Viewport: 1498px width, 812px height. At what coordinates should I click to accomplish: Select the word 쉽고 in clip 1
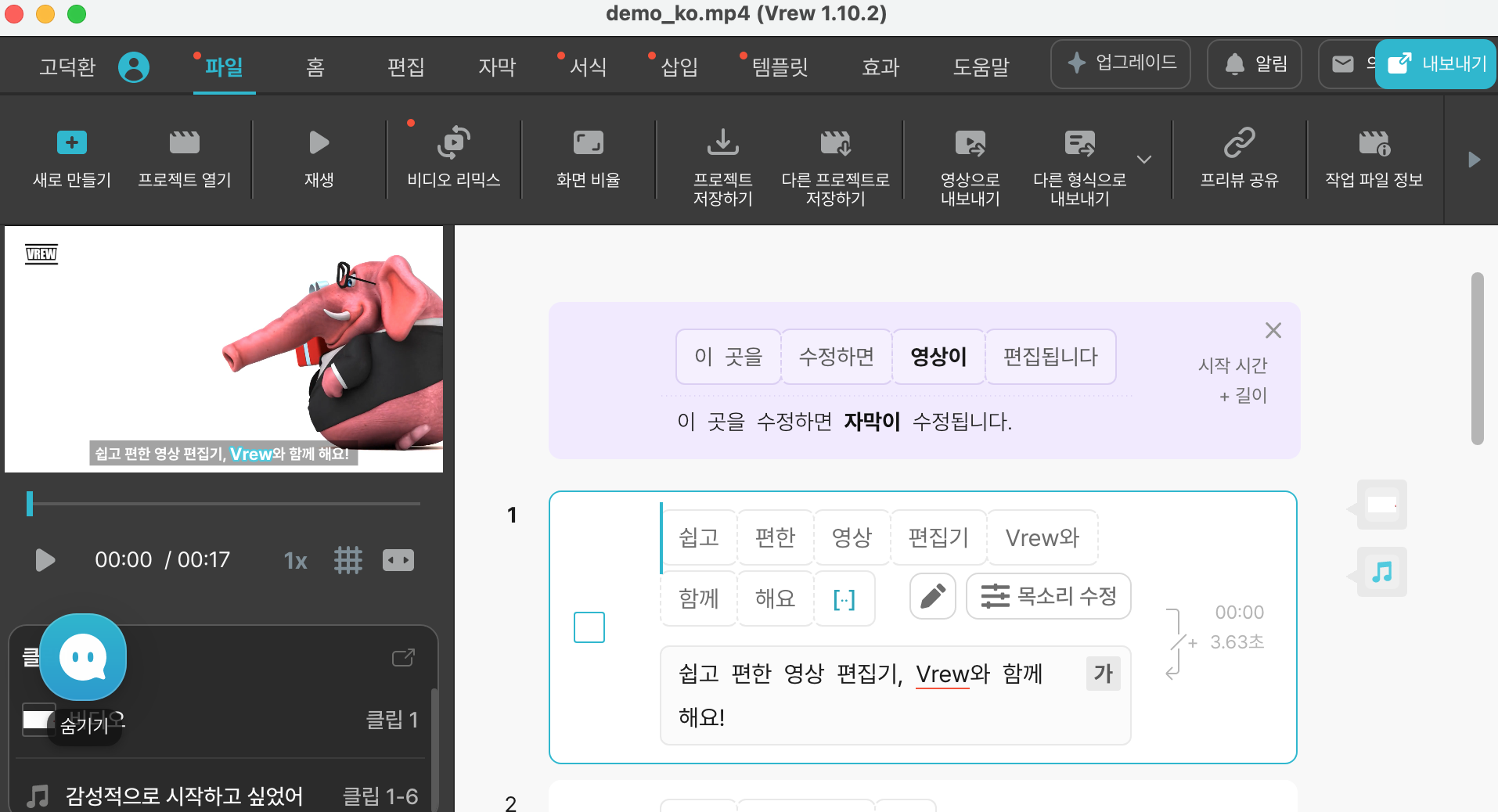(699, 537)
